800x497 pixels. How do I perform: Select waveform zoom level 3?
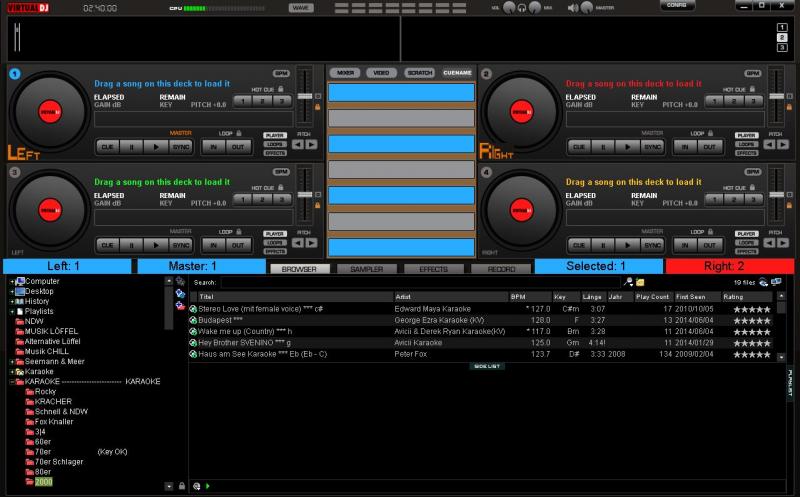pos(781,46)
